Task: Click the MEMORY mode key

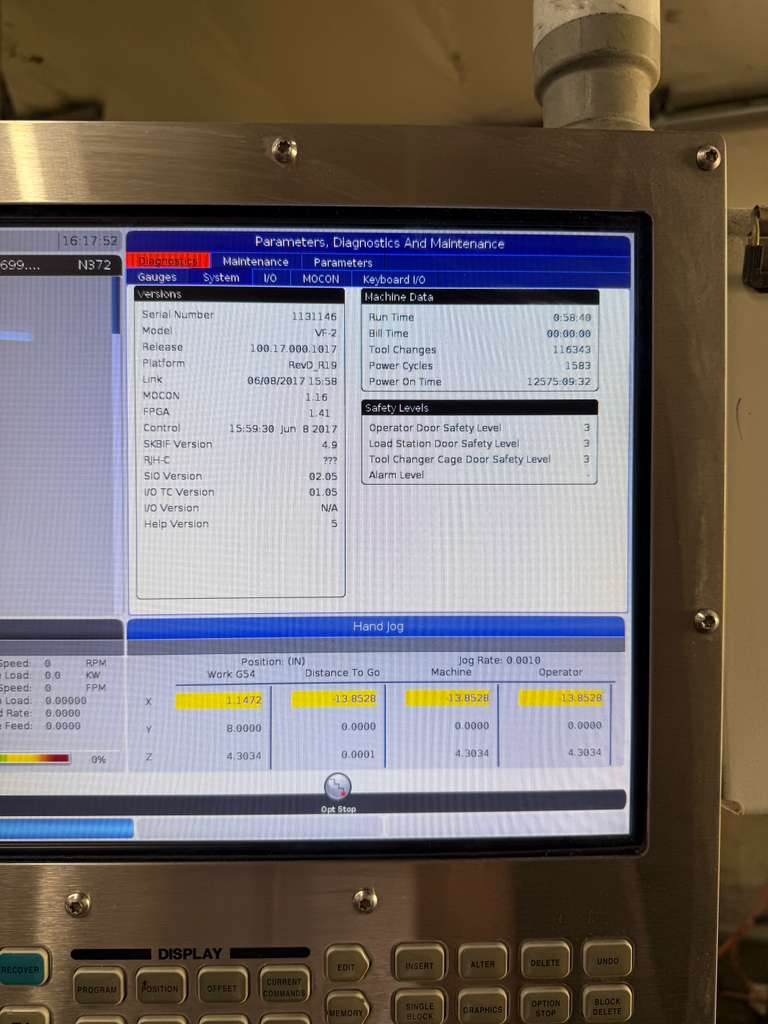Action: pyautogui.click(x=347, y=1011)
